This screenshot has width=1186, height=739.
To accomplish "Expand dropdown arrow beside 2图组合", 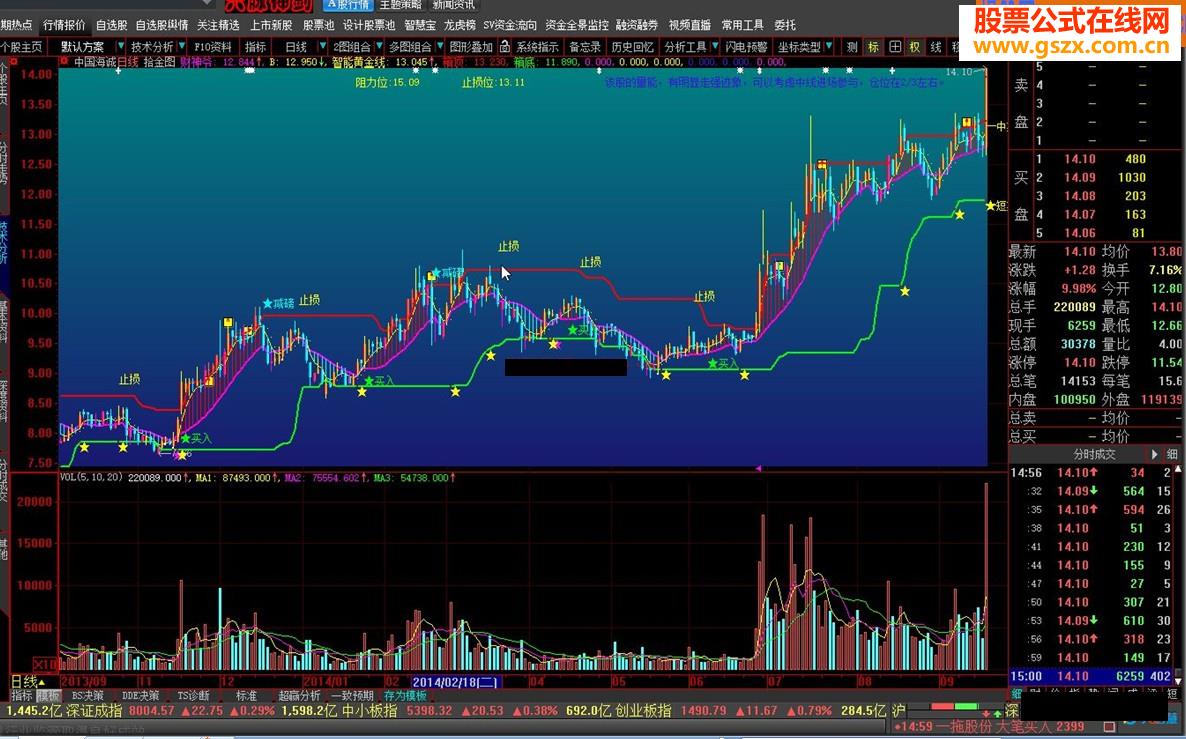I will 379,47.
